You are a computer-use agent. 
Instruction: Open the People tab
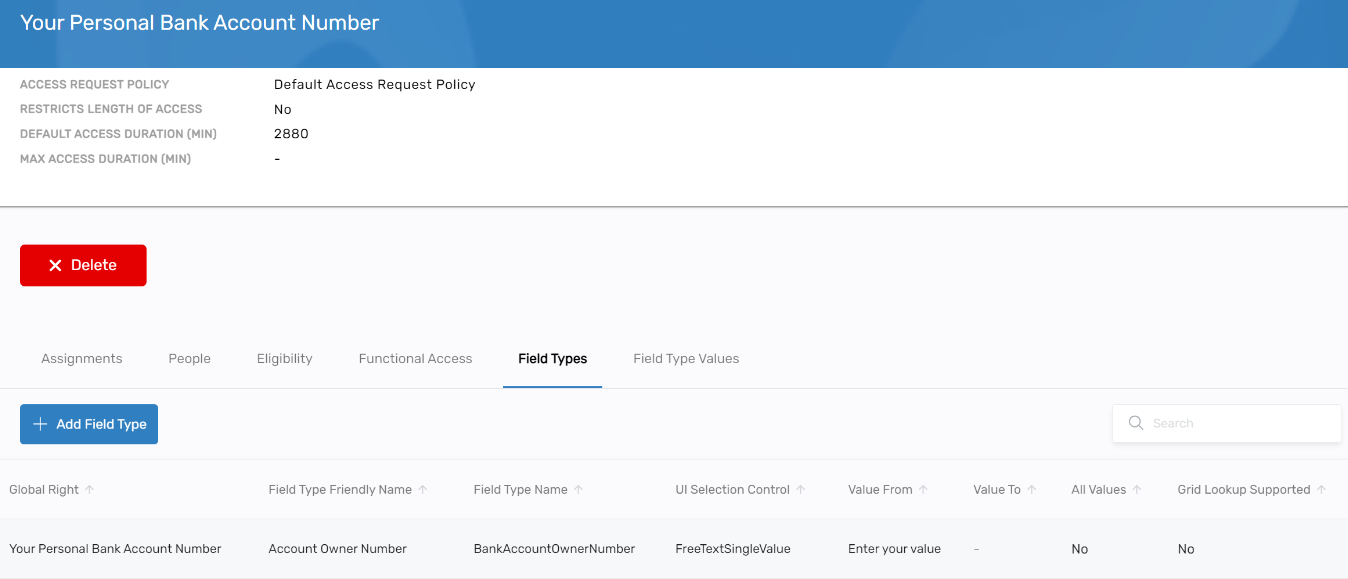pos(189,358)
